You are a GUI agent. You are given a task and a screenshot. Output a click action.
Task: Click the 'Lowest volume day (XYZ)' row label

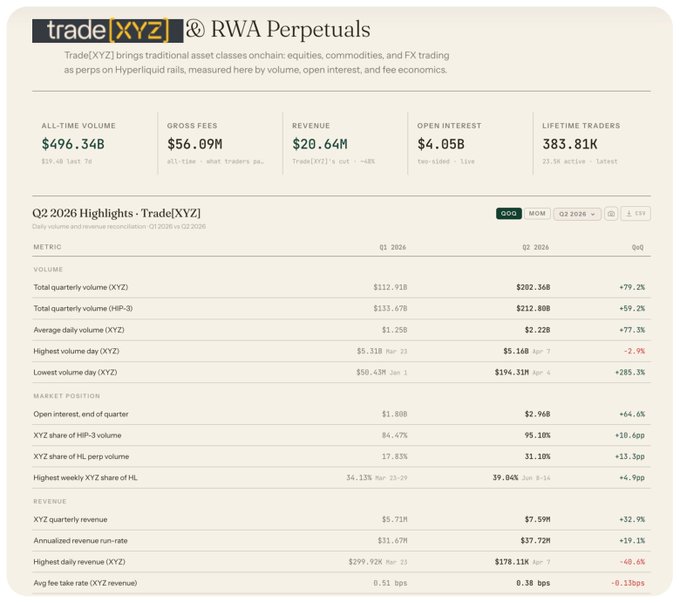click(75, 372)
